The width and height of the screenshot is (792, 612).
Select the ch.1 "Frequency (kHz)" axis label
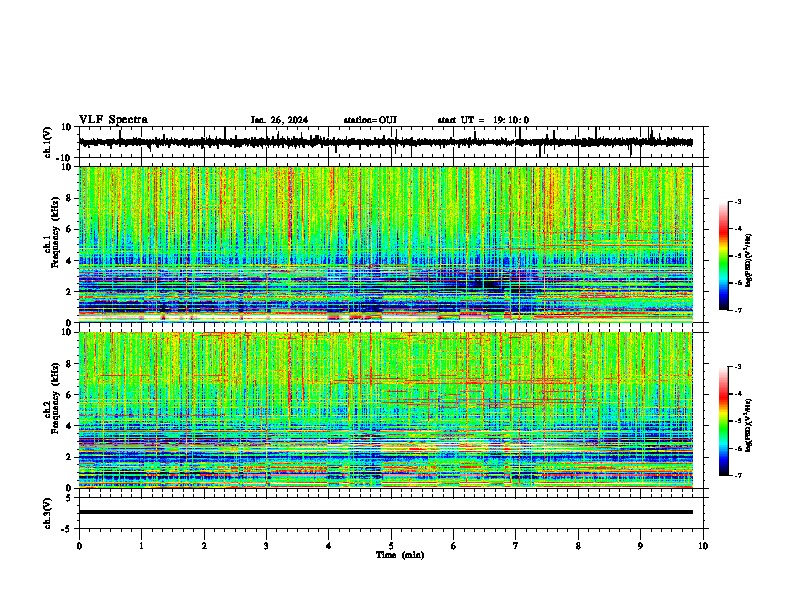coord(56,233)
